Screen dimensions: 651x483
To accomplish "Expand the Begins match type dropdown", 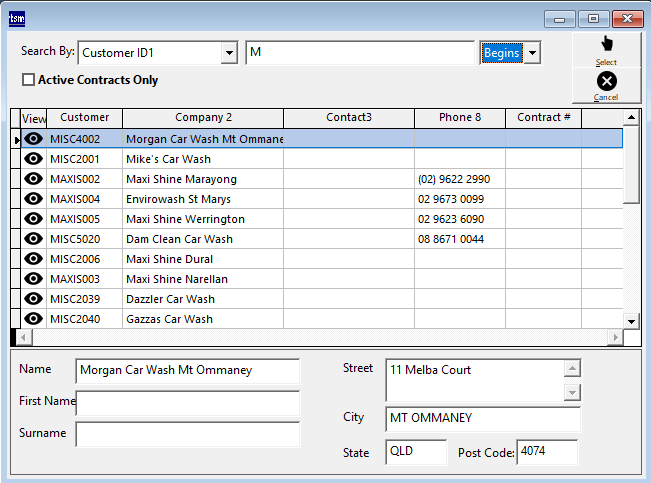I will click(x=532, y=53).
